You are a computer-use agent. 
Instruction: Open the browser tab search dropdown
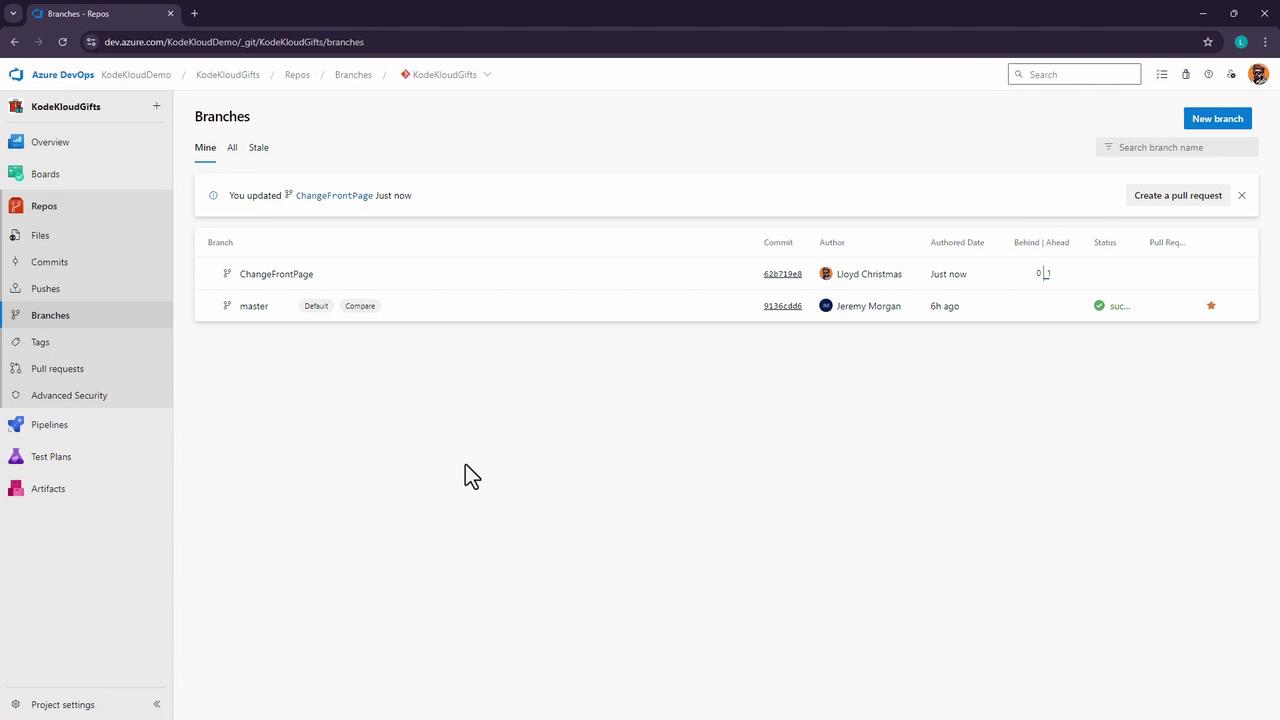click(13, 13)
